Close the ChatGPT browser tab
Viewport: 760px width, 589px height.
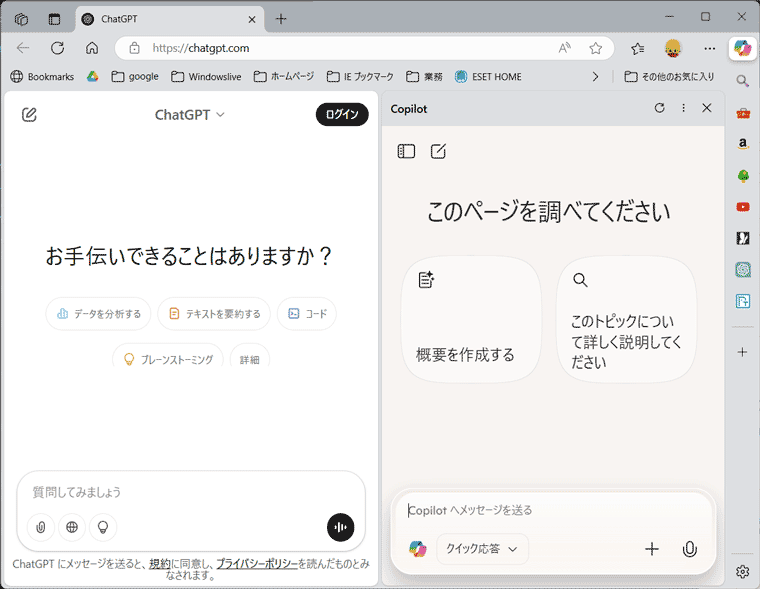pyautogui.click(x=252, y=19)
